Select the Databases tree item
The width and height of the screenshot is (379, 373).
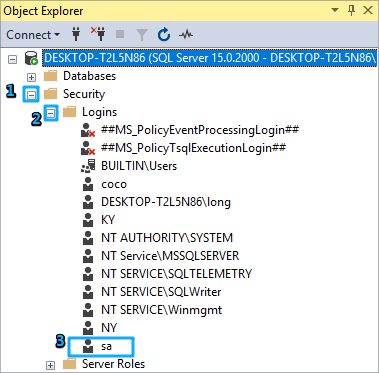[x=89, y=76]
